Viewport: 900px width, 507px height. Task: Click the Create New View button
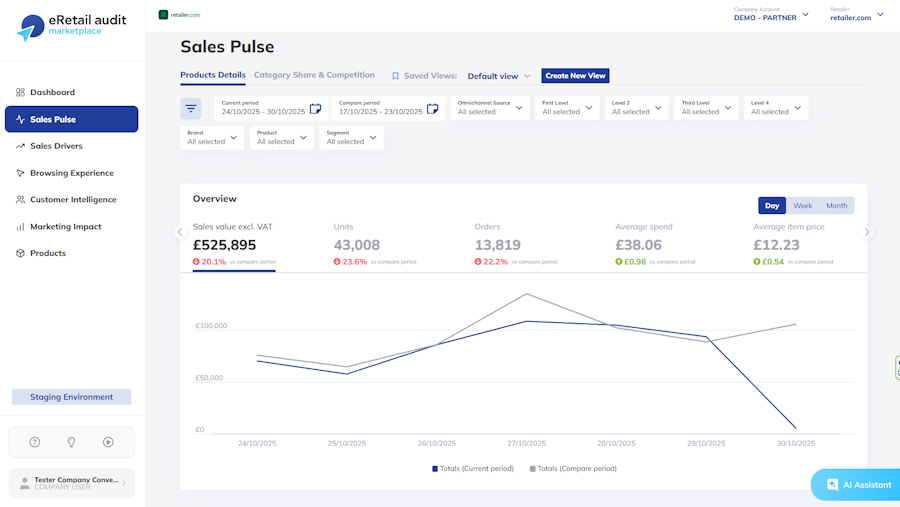(575, 76)
